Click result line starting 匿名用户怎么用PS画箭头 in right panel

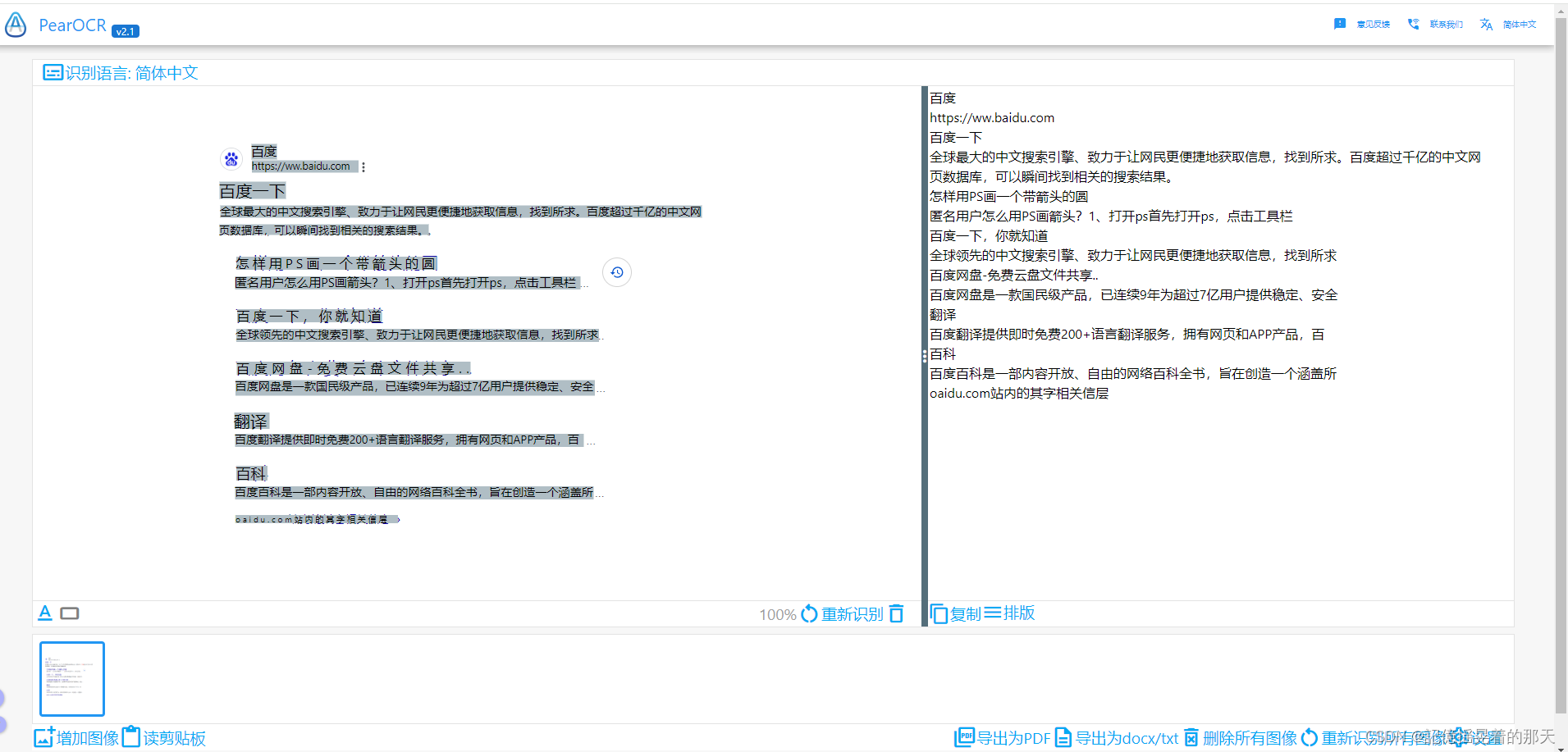(1111, 216)
